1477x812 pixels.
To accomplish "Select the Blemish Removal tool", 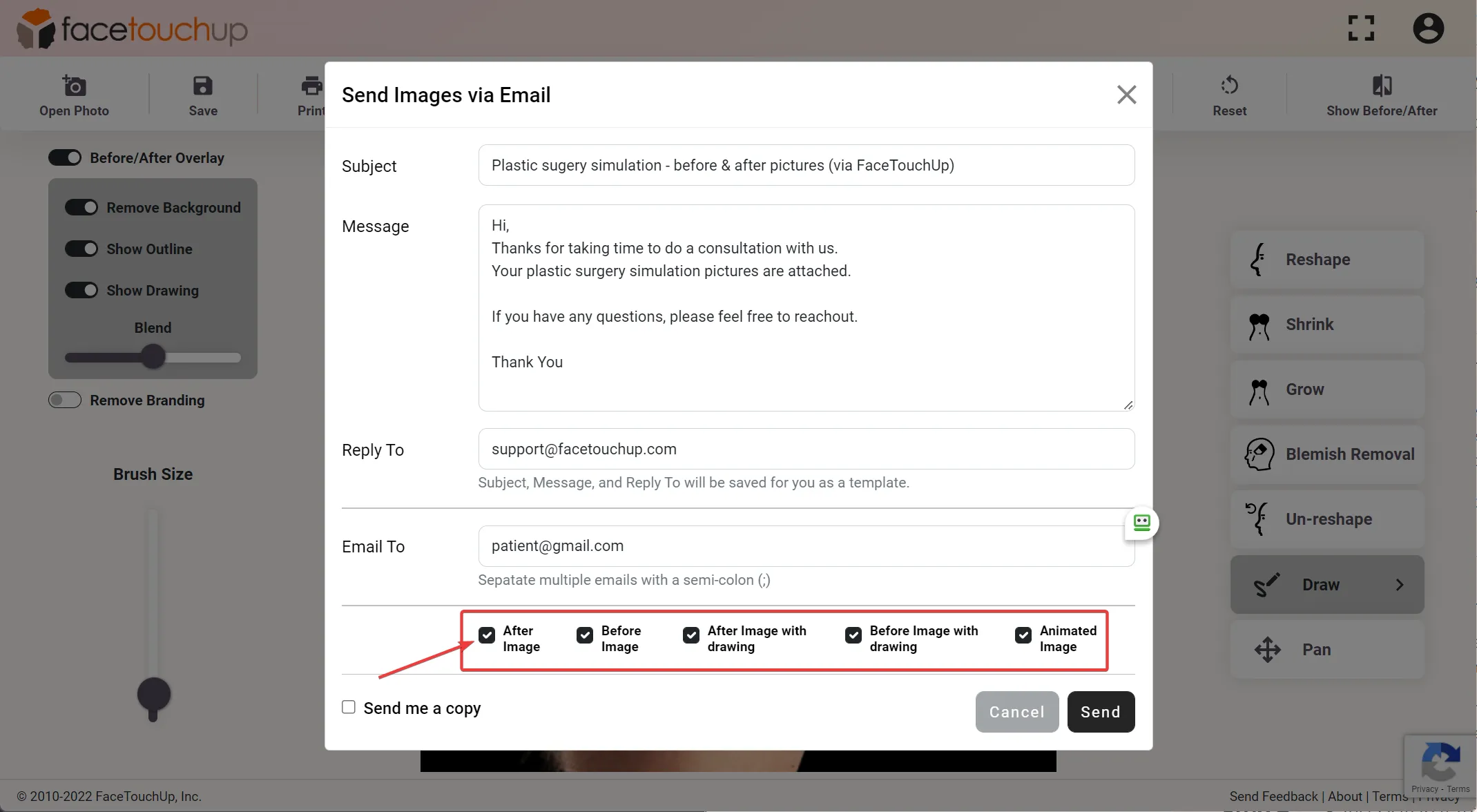I will click(1326, 454).
